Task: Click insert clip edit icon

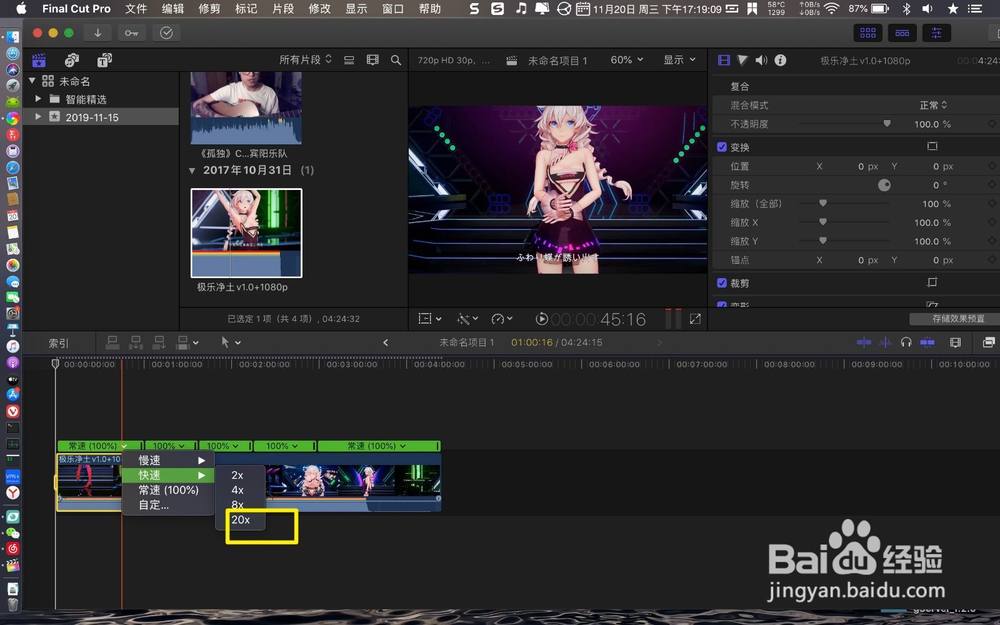Action: [x=136, y=342]
